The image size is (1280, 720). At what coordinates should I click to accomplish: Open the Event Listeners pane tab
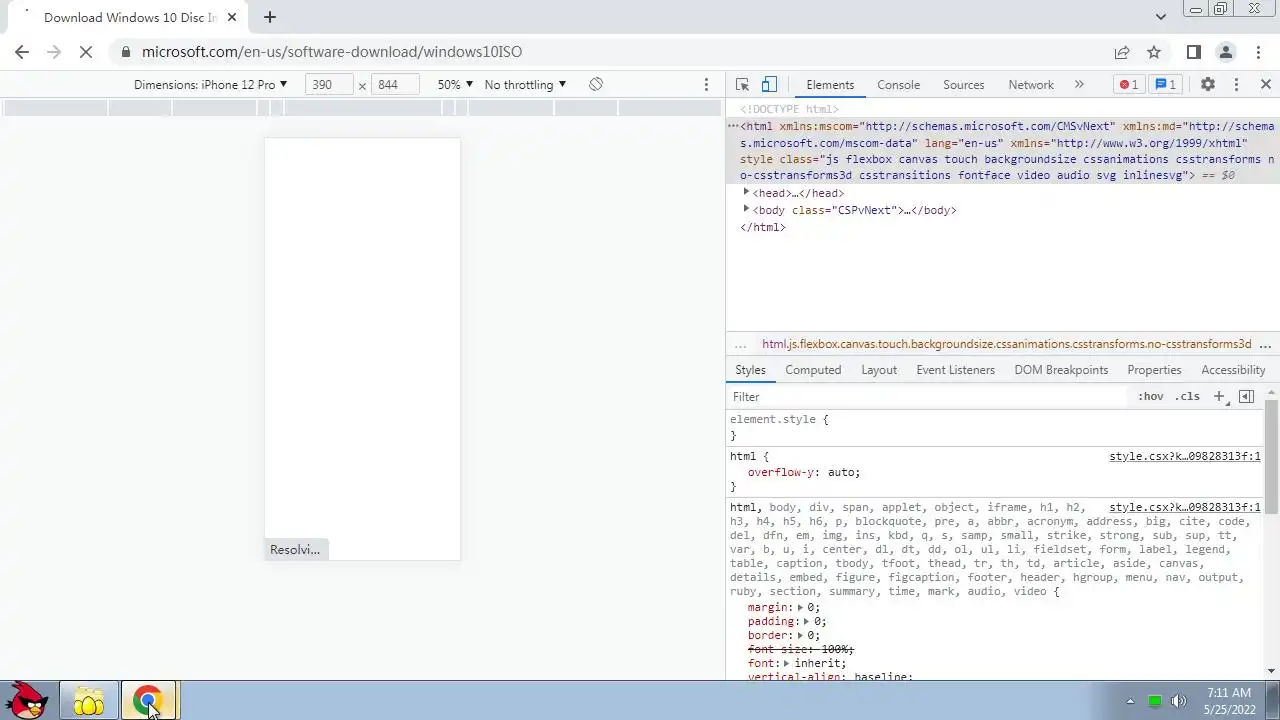click(x=955, y=370)
